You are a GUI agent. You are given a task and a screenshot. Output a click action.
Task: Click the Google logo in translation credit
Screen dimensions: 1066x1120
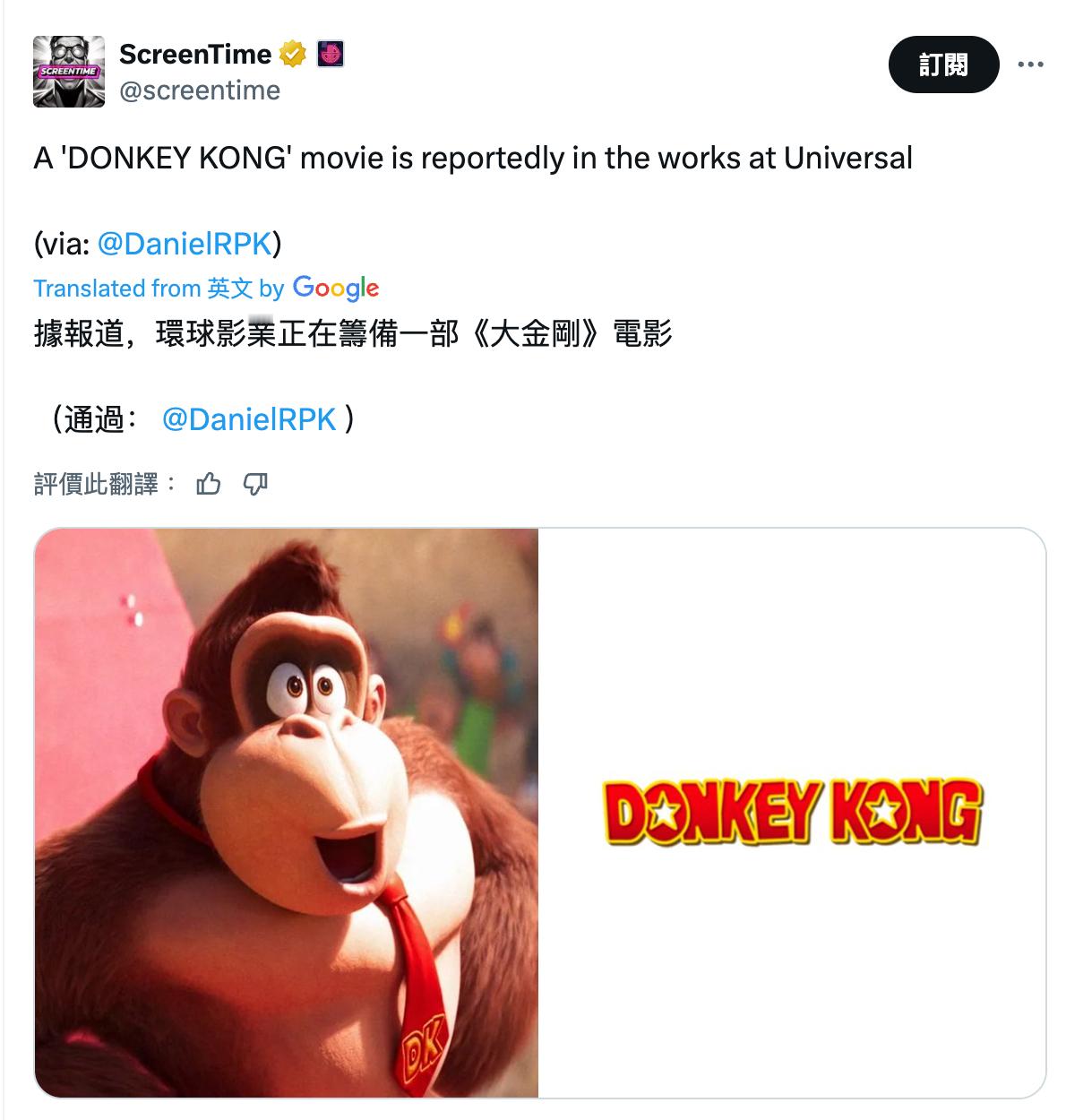336,289
